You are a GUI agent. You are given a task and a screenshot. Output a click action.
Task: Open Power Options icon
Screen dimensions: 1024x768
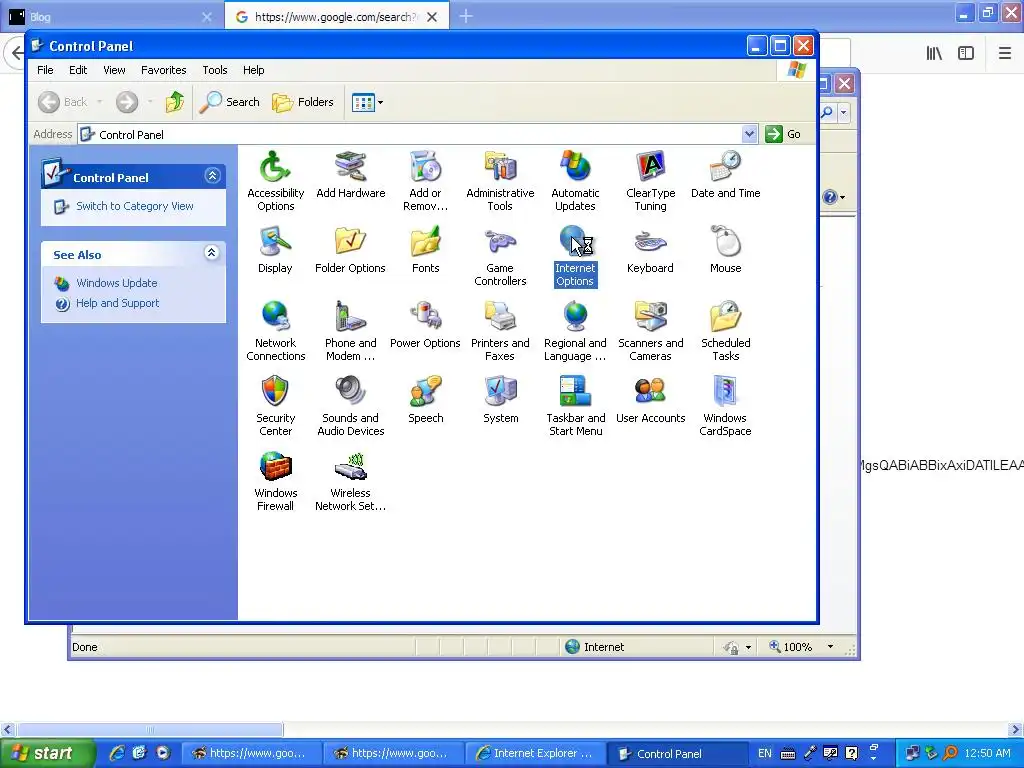coord(425,325)
